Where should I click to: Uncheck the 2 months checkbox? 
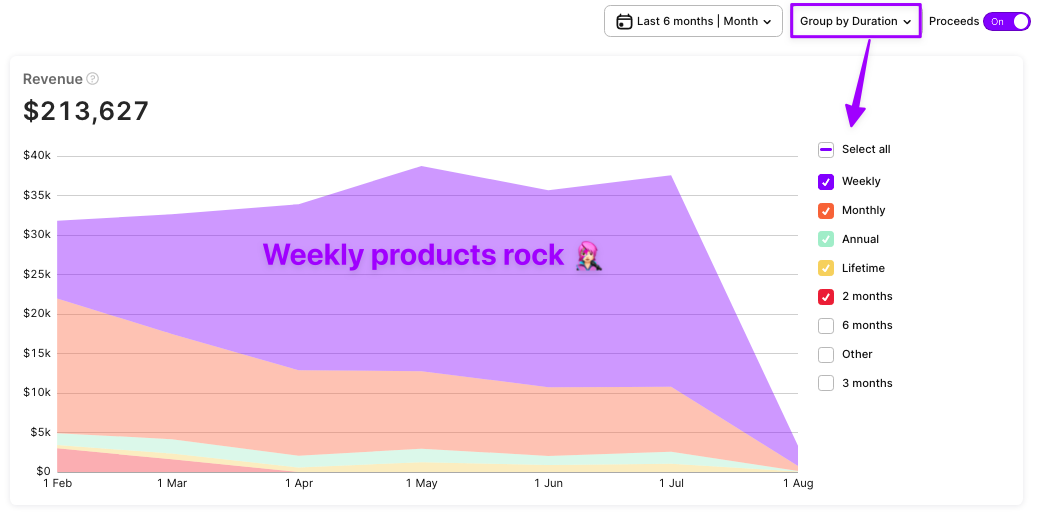click(x=826, y=297)
